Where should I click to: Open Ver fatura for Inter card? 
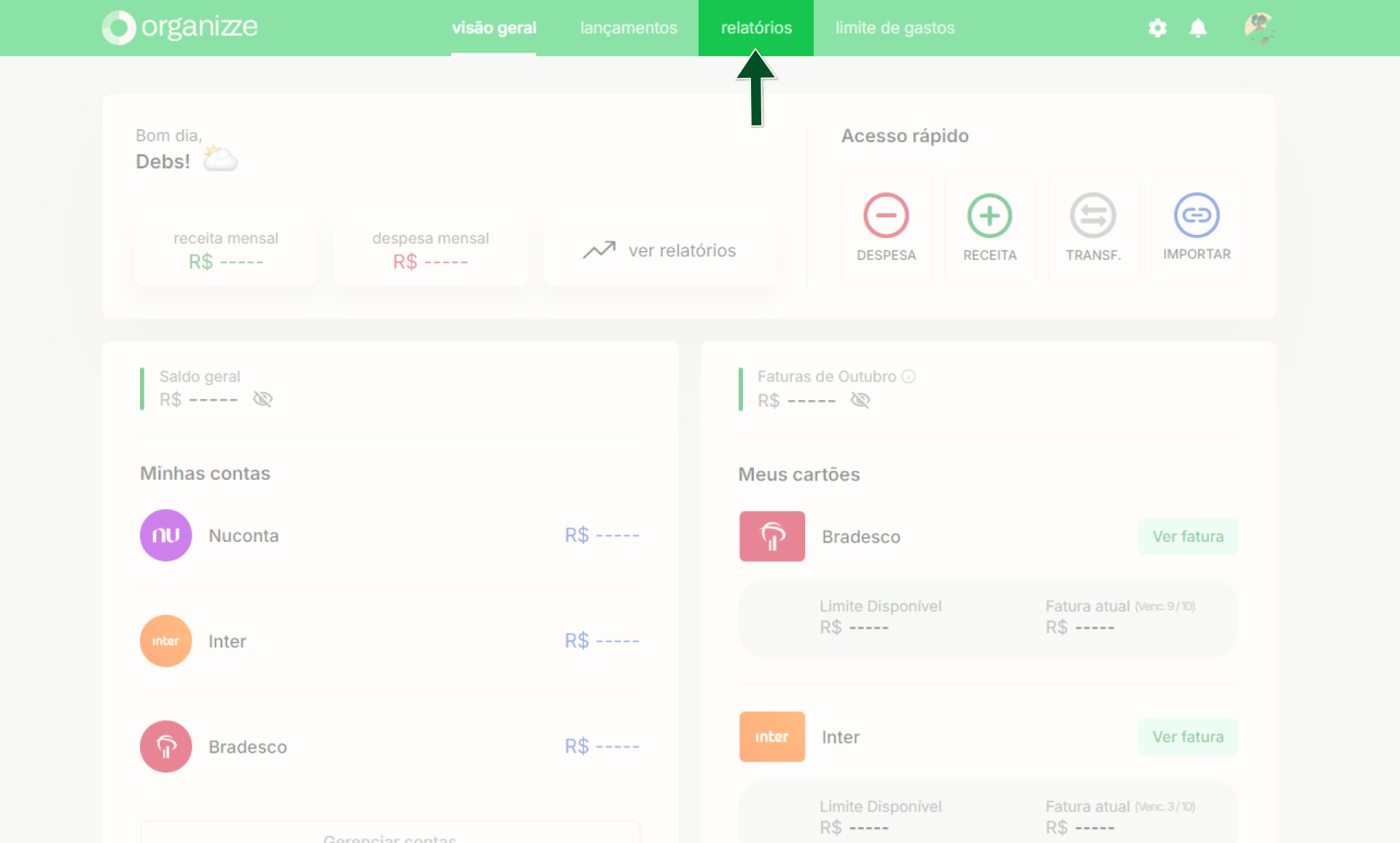point(1188,737)
